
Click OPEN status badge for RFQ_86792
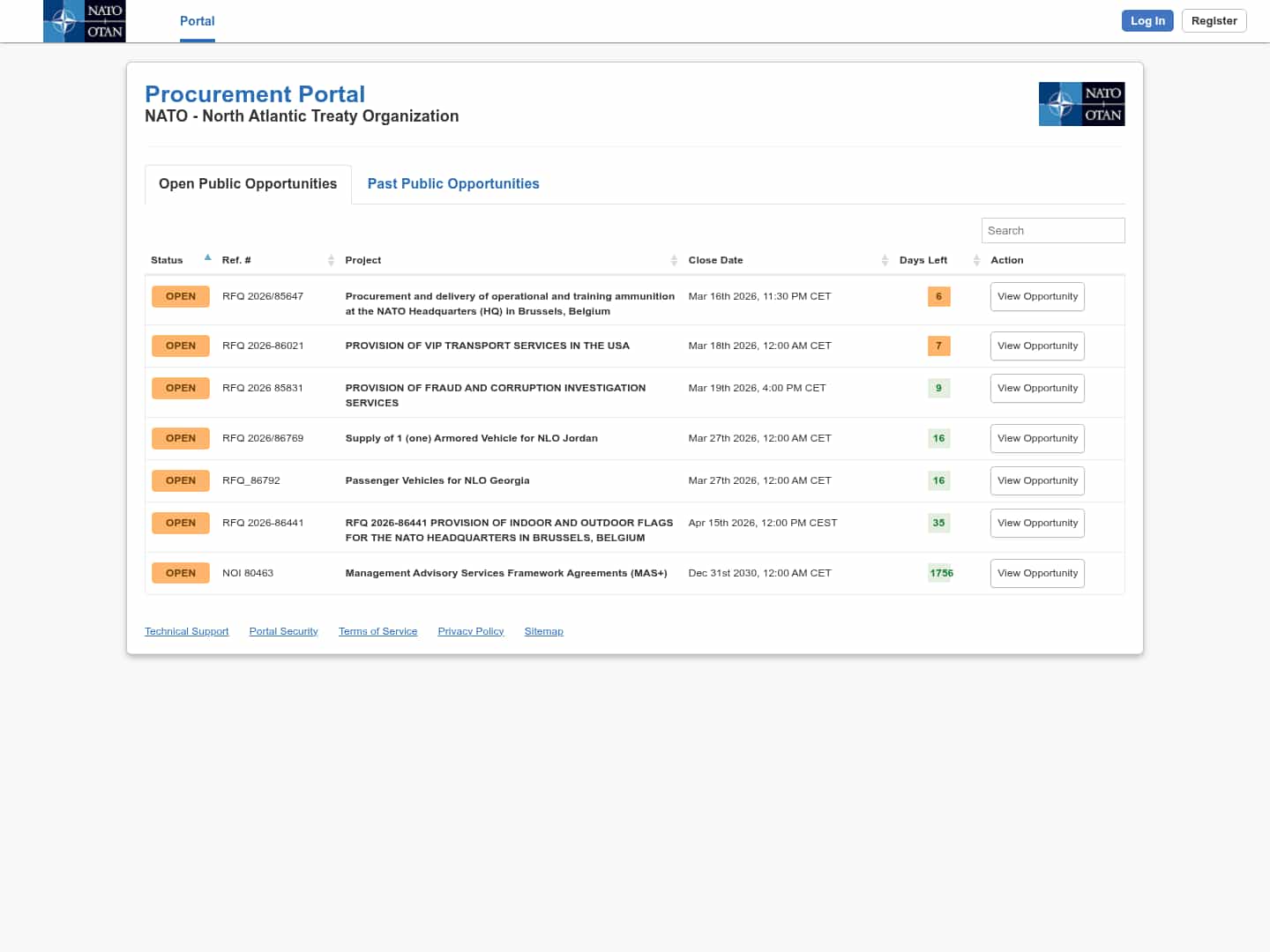click(181, 481)
